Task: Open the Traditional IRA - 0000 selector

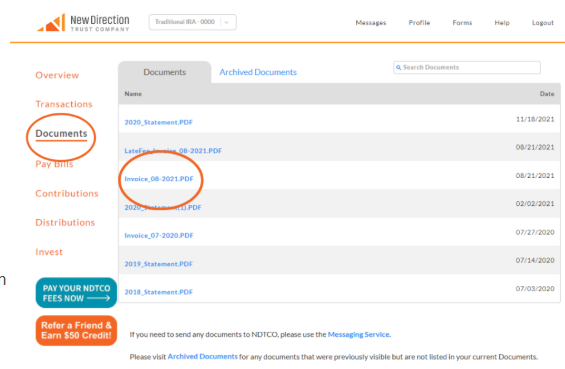Action: pyautogui.click(x=192, y=22)
